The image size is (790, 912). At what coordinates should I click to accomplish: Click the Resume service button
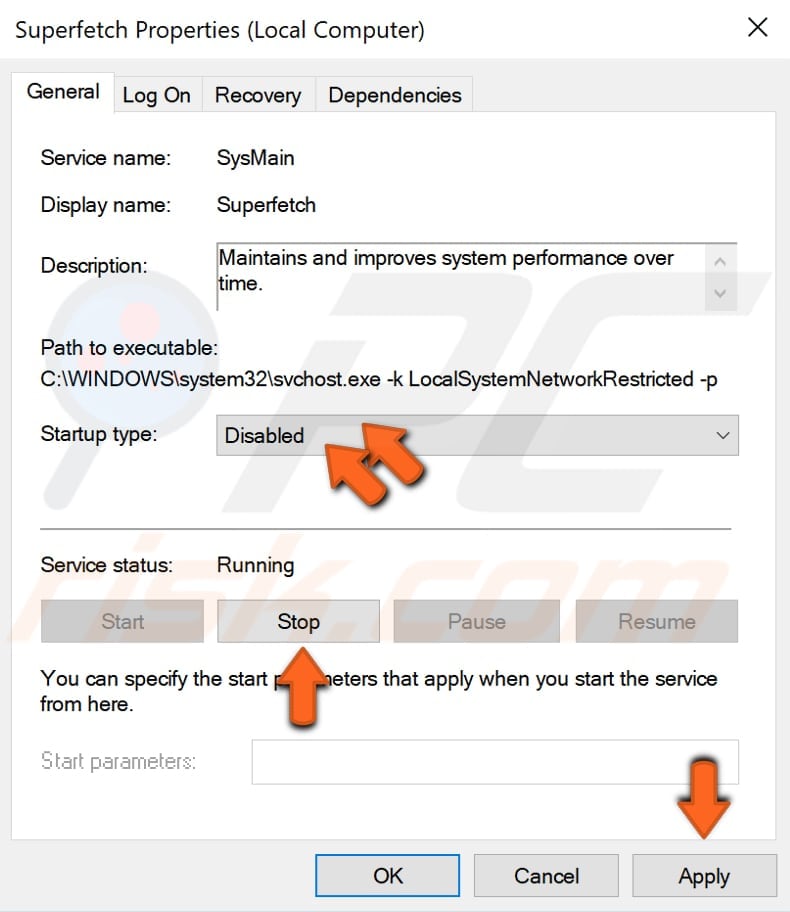pos(656,620)
